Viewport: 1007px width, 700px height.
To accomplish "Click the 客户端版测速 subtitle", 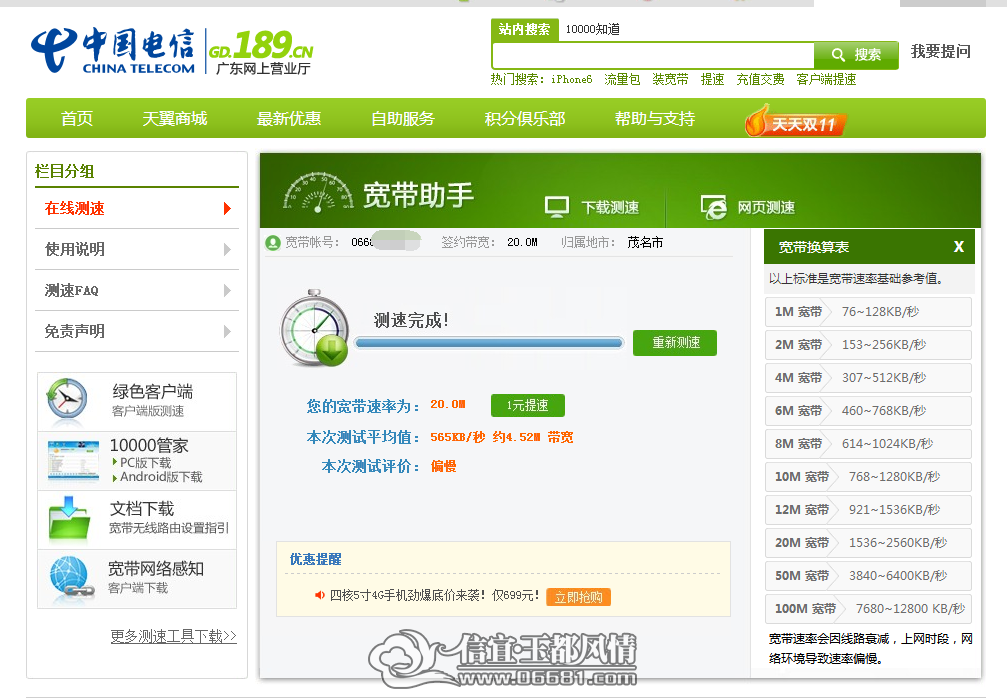I will (x=148, y=411).
